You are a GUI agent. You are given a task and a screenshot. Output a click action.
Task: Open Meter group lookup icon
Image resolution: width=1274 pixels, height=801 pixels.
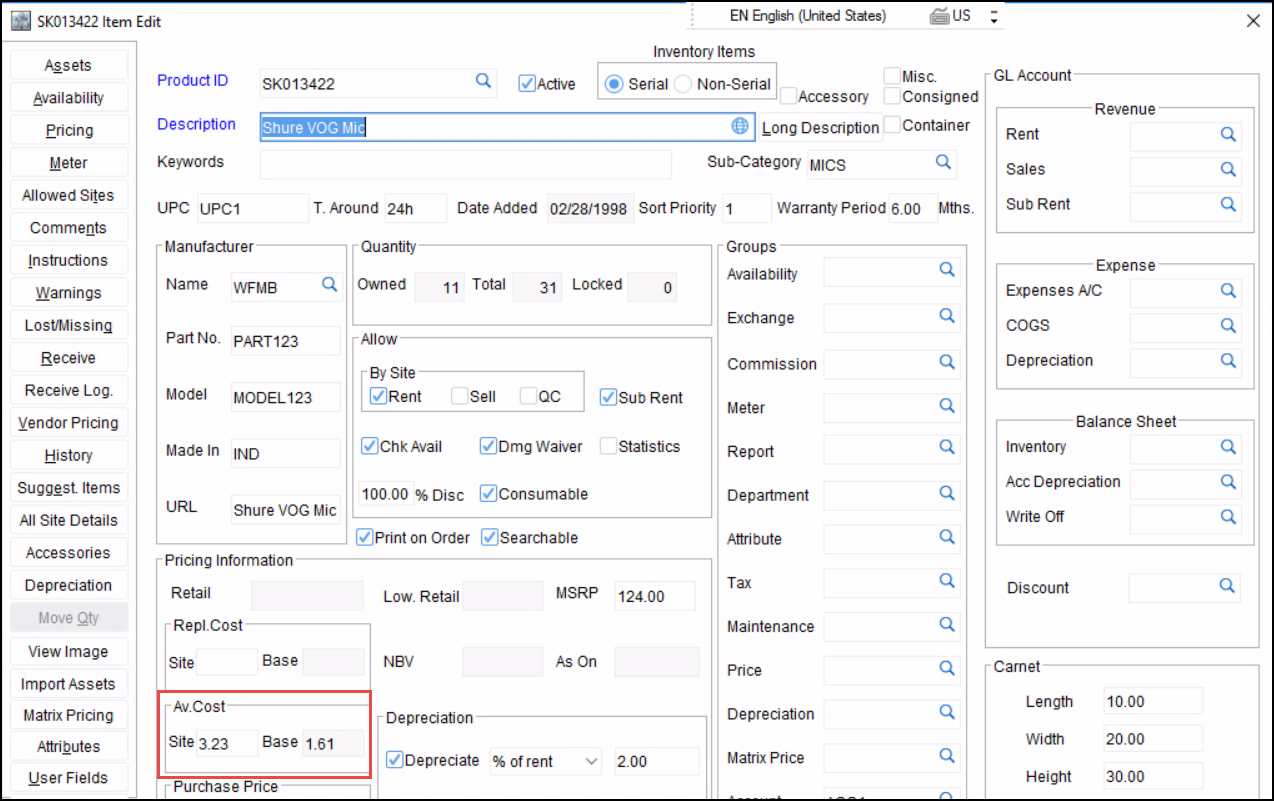point(947,405)
